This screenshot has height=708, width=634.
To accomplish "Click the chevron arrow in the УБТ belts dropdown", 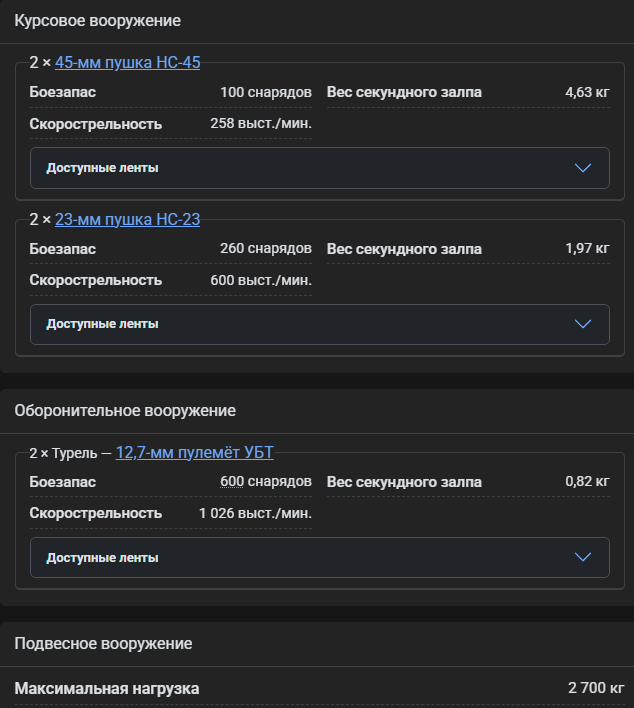I will pos(584,557).
